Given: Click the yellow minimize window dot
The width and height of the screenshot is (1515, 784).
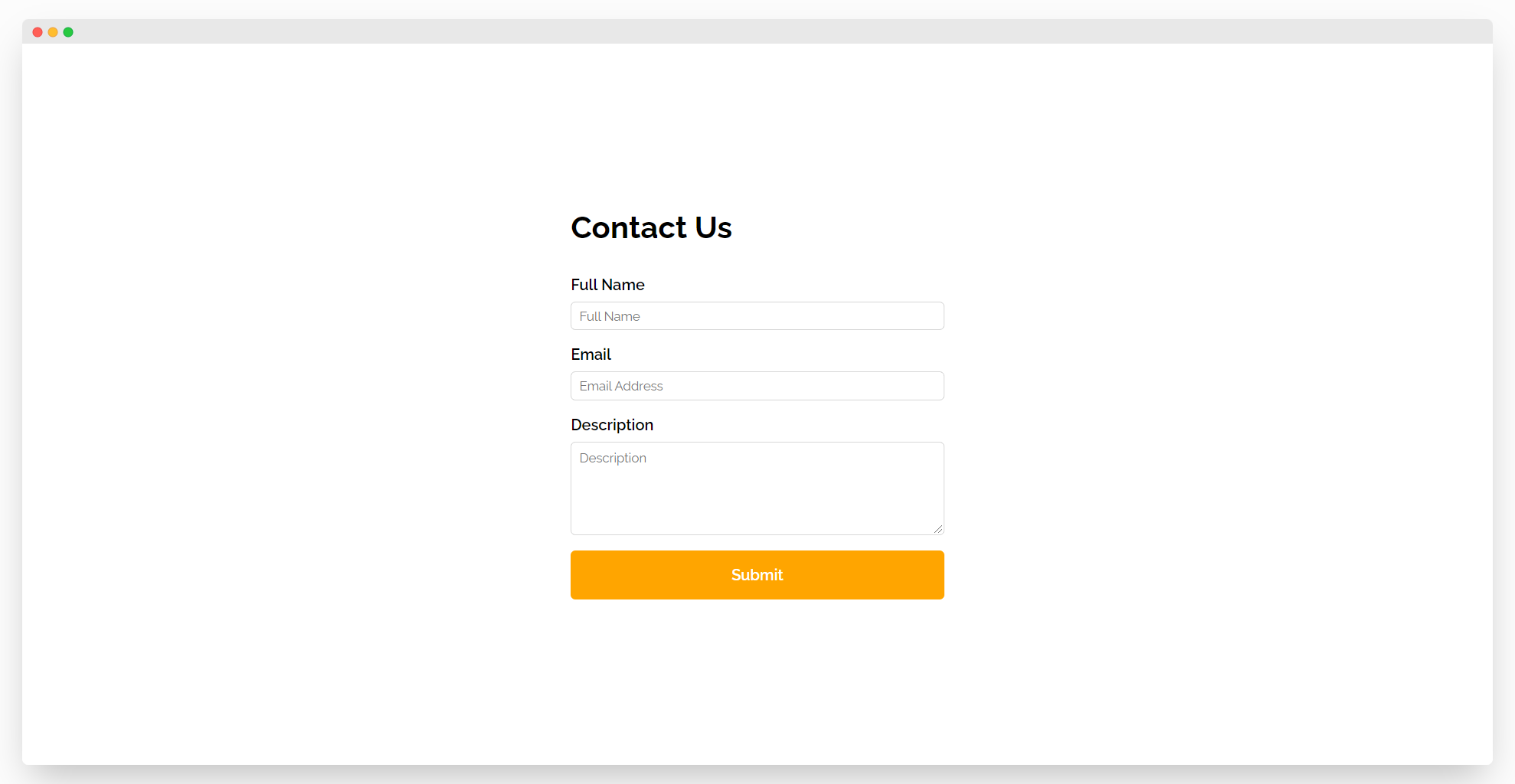Looking at the screenshot, I should coord(53,32).
